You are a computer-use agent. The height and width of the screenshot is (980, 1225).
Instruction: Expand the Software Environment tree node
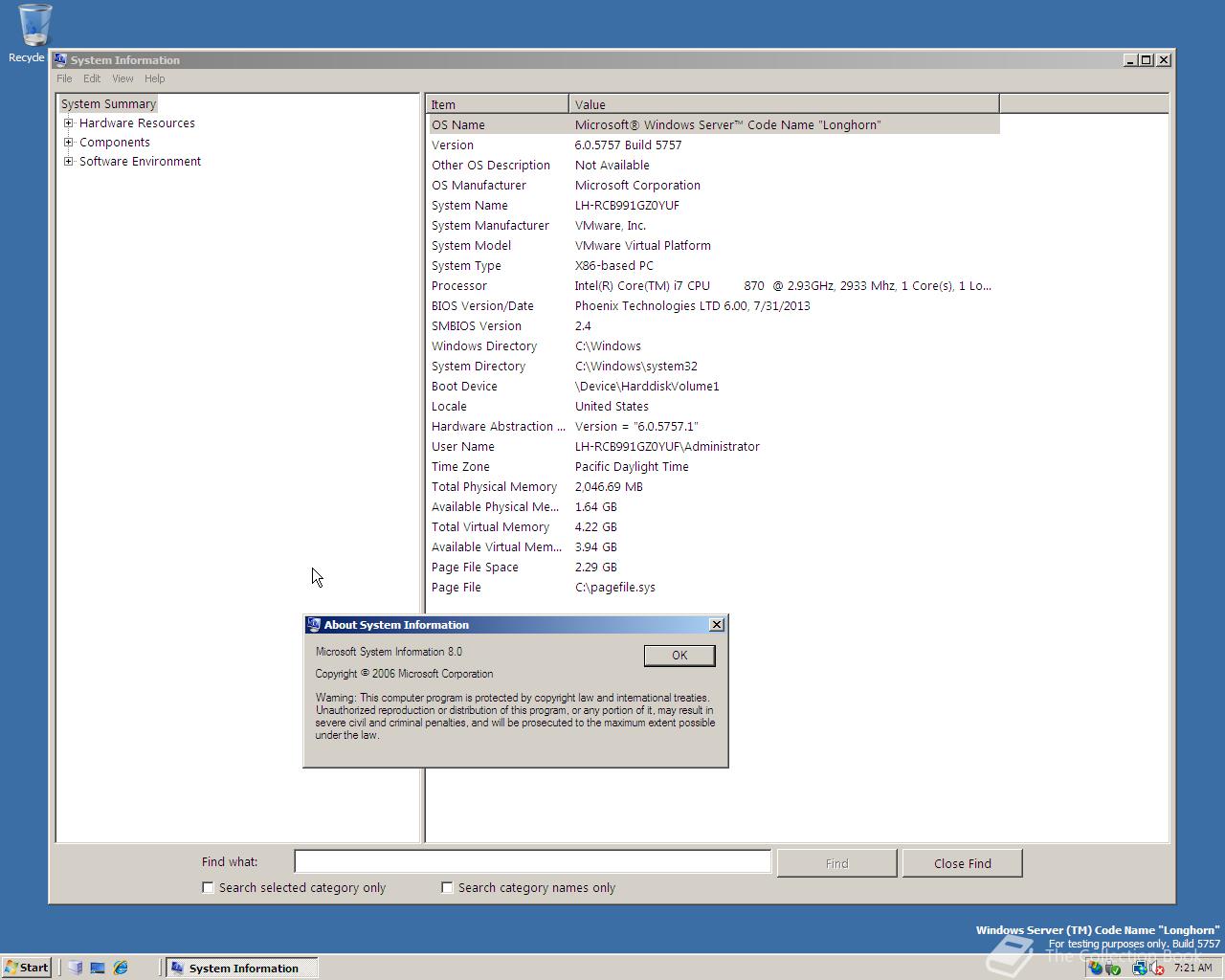pos(68,161)
